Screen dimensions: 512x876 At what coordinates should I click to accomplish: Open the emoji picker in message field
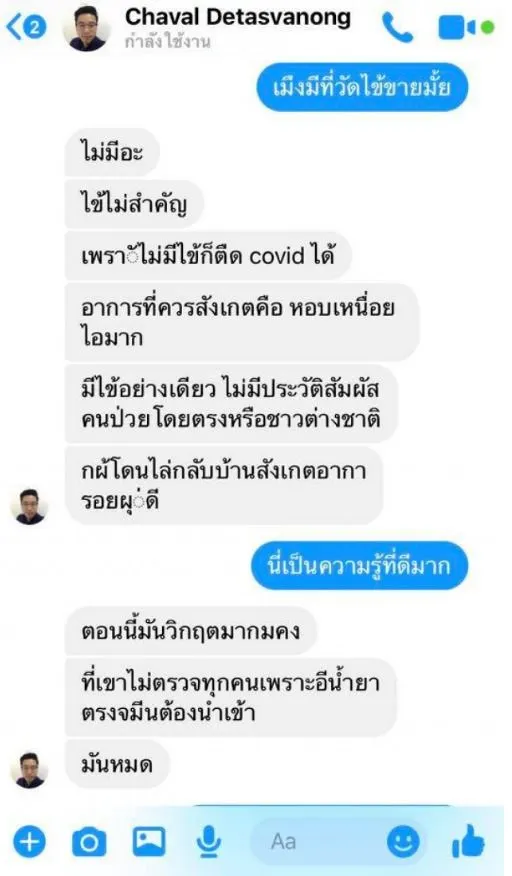403,841
